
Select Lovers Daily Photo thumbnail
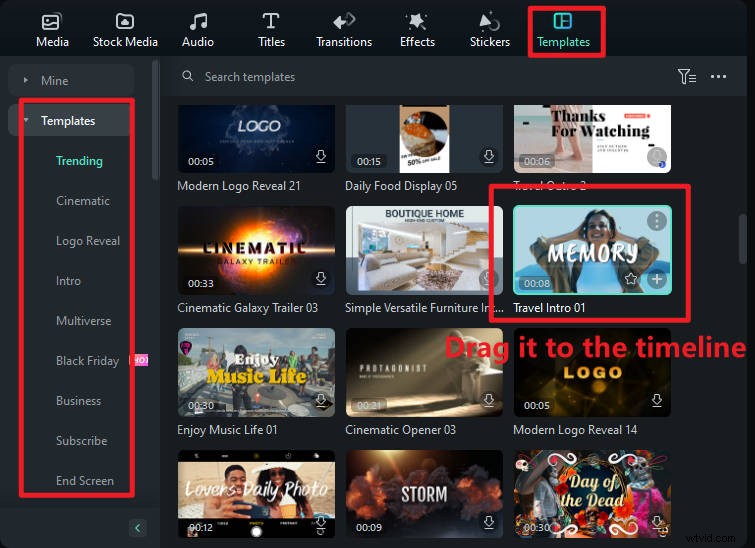(x=256, y=494)
